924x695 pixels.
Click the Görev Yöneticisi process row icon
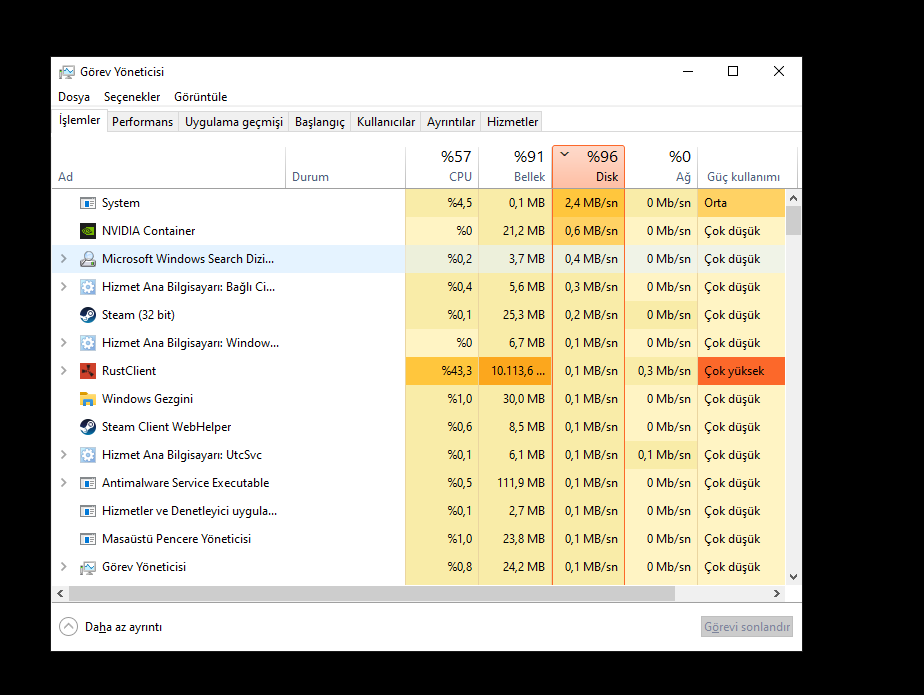click(88, 567)
